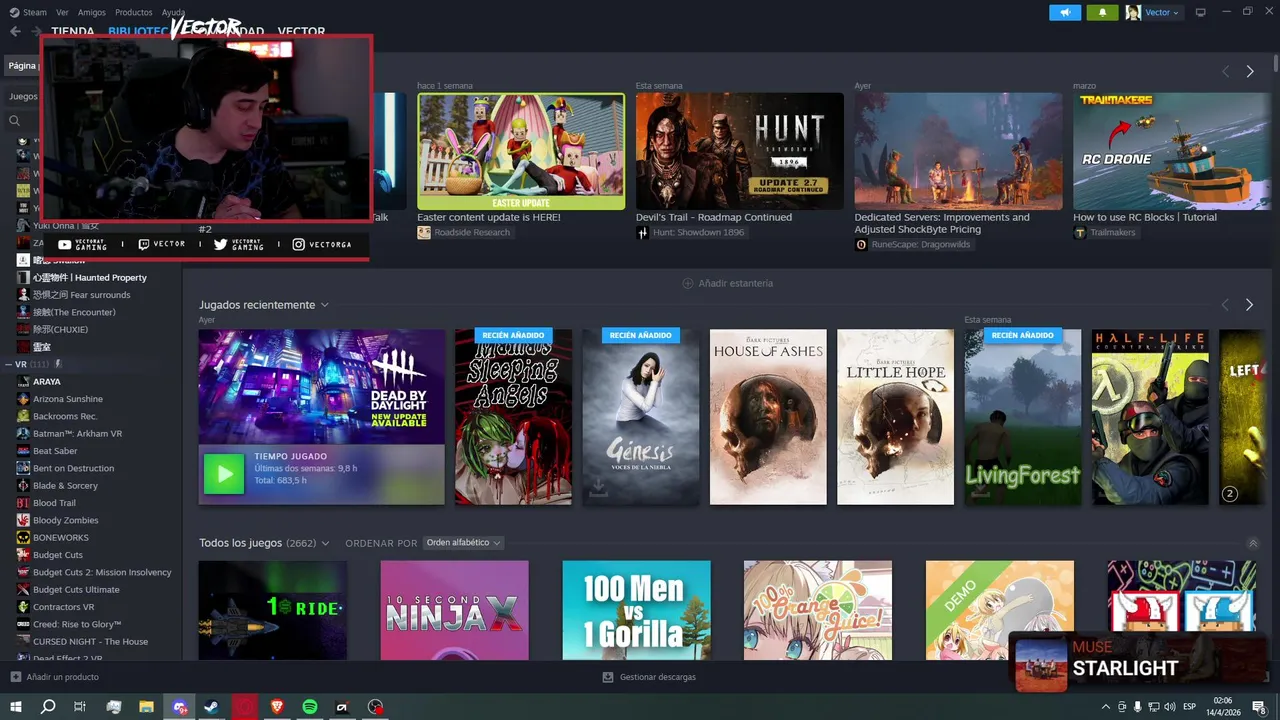Click the BONEWORKS skull icon
Image resolution: width=1280 pixels, height=720 pixels.
(x=23, y=537)
